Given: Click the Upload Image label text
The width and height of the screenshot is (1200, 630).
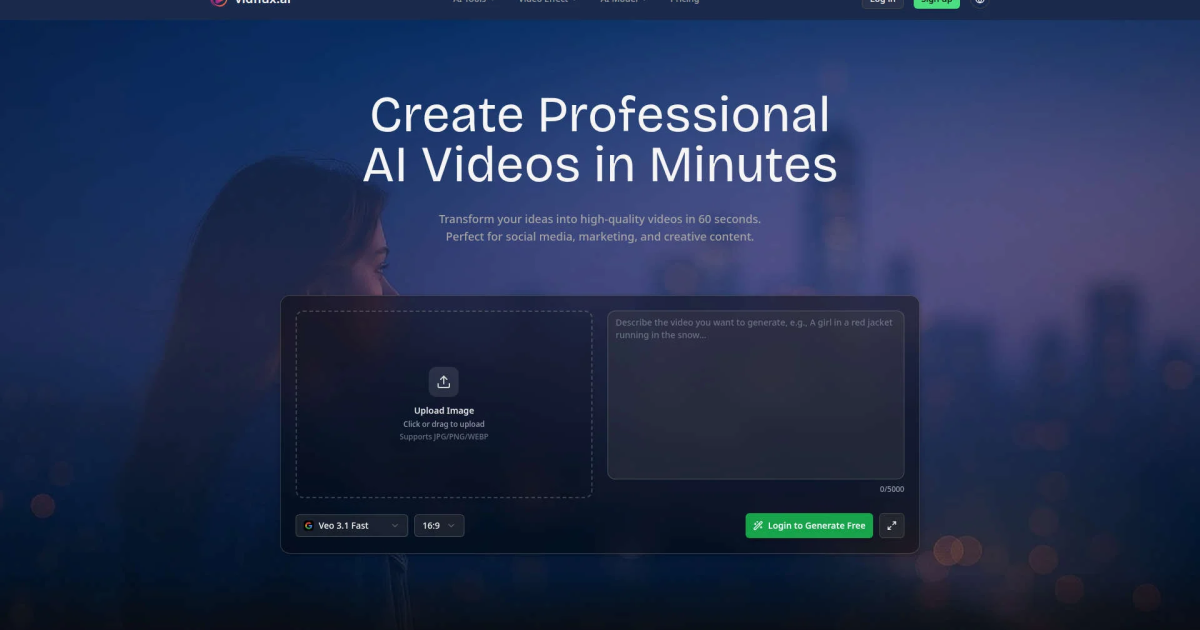Looking at the screenshot, I should [x=444, y=411].
